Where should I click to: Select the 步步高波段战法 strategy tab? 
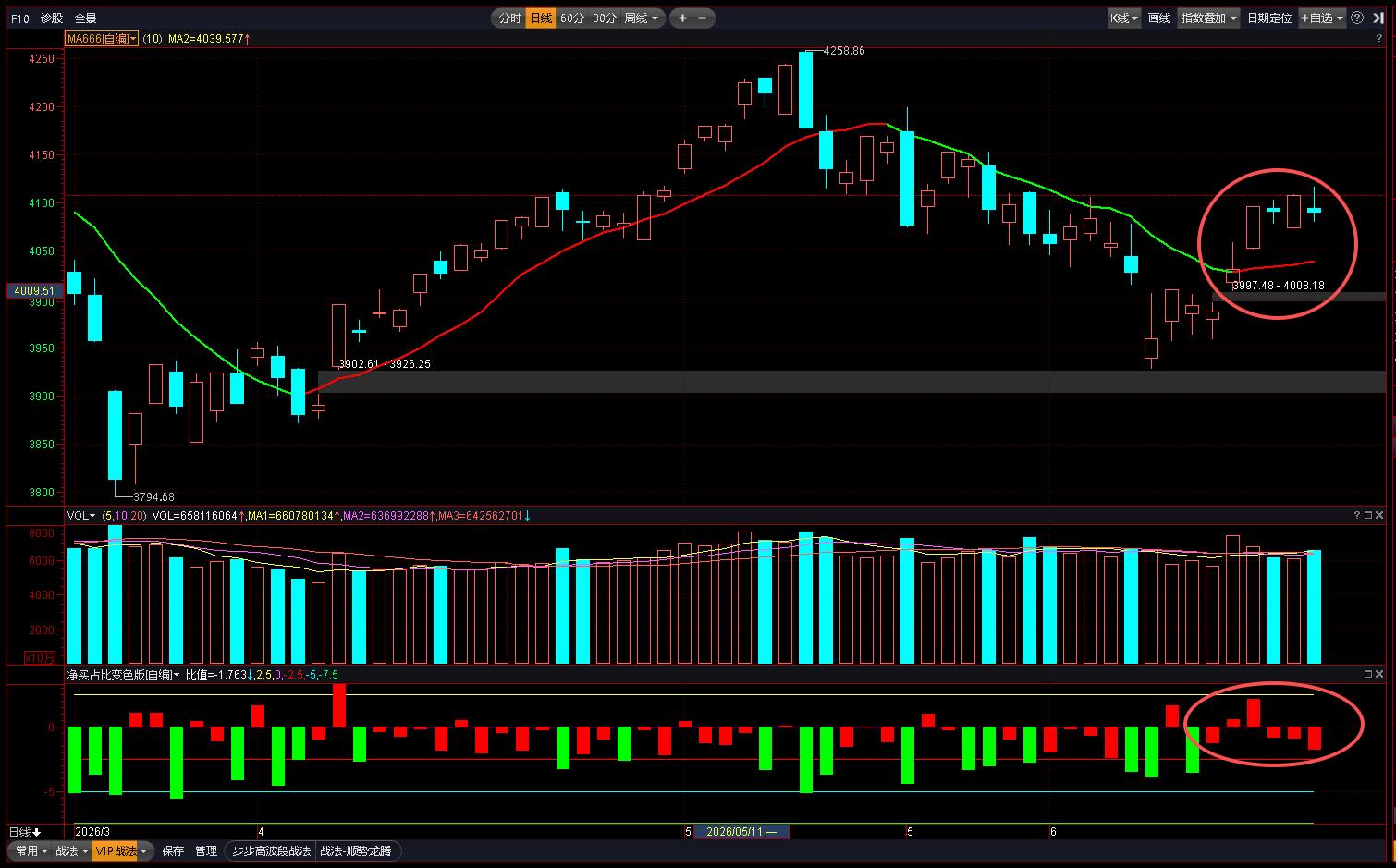pos(271,851)
